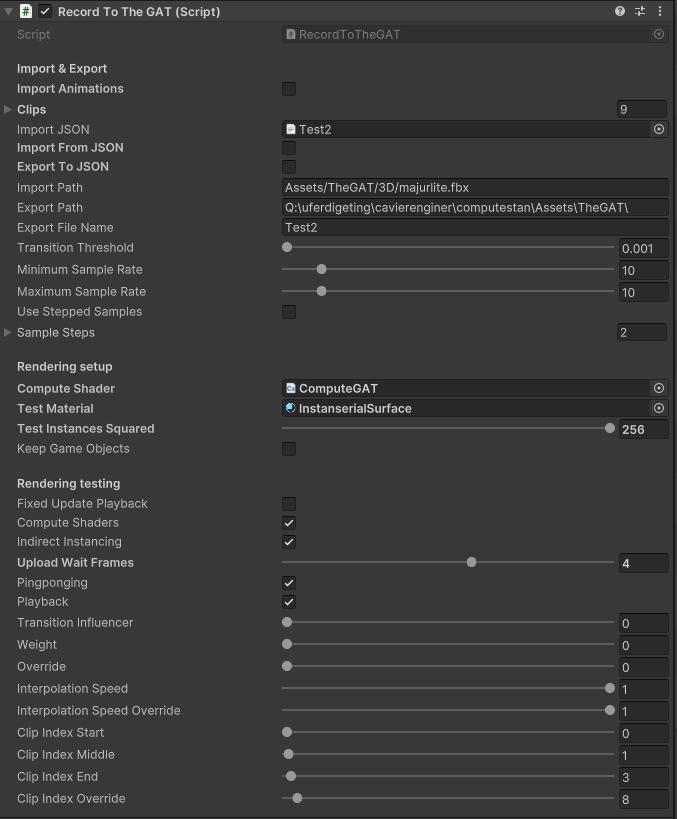Check the Import From JSON box
The height and width of the screenshot is (819, 677).
pyautogui.click(x=289, y=148)
